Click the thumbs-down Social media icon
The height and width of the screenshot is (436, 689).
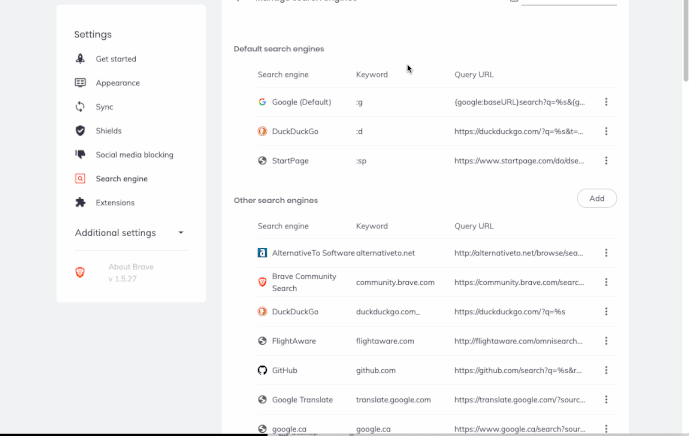click(x=80, y=154)
